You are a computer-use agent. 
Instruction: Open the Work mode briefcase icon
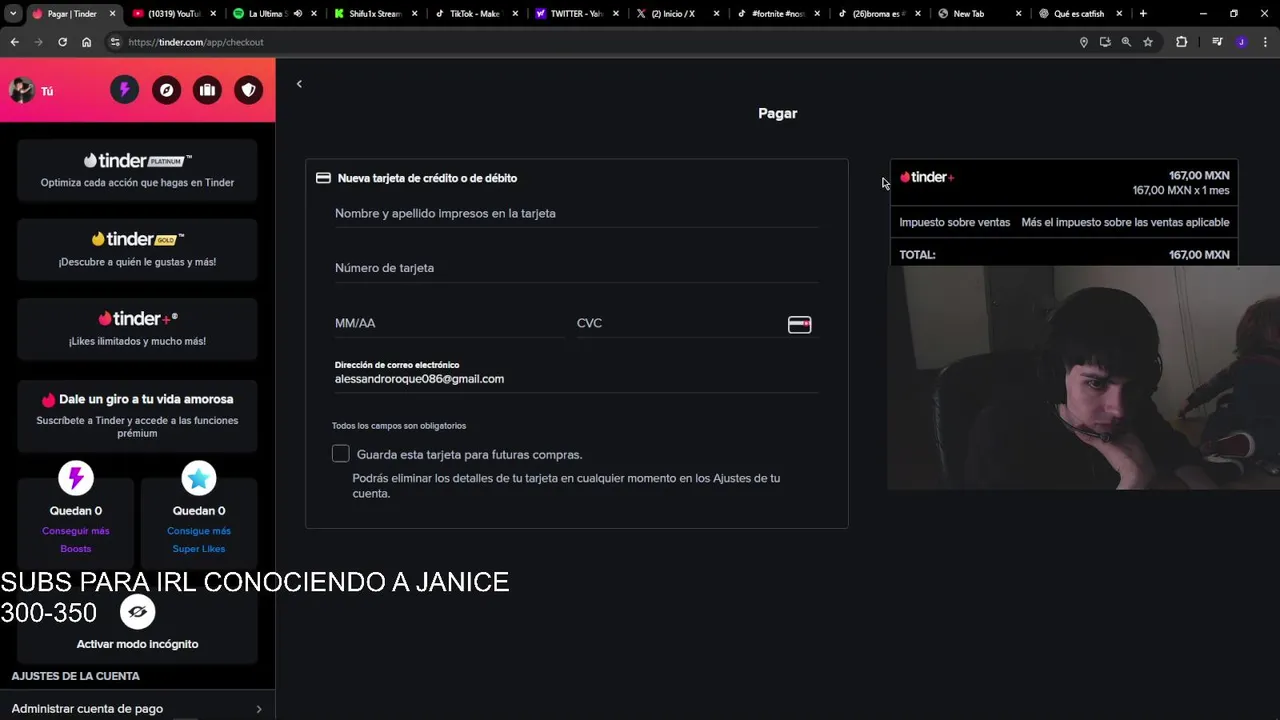click(207, 90)
